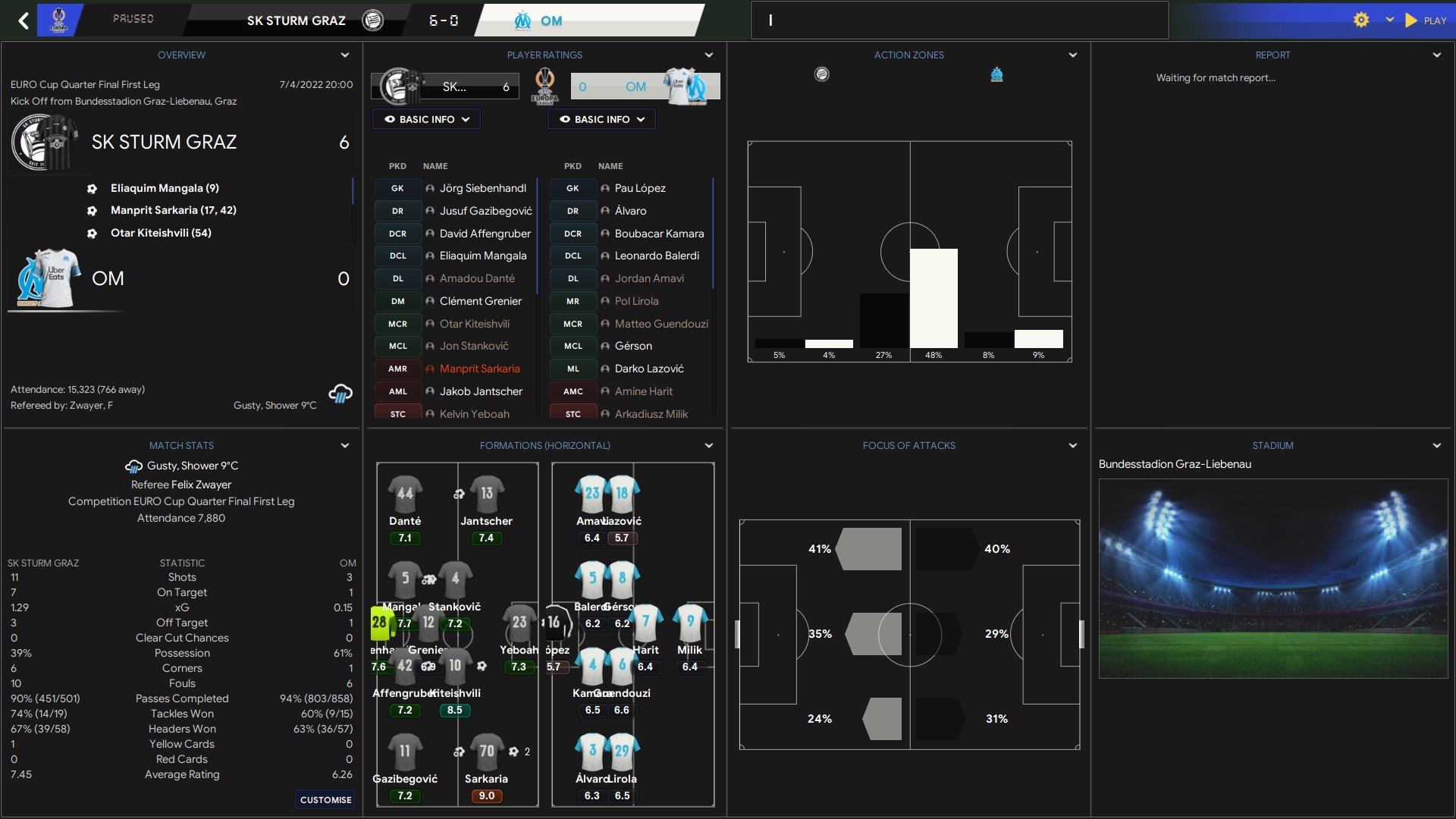
Task: Select Gazibegović's number 11 shirt in formation
Action: coord(405,752)
